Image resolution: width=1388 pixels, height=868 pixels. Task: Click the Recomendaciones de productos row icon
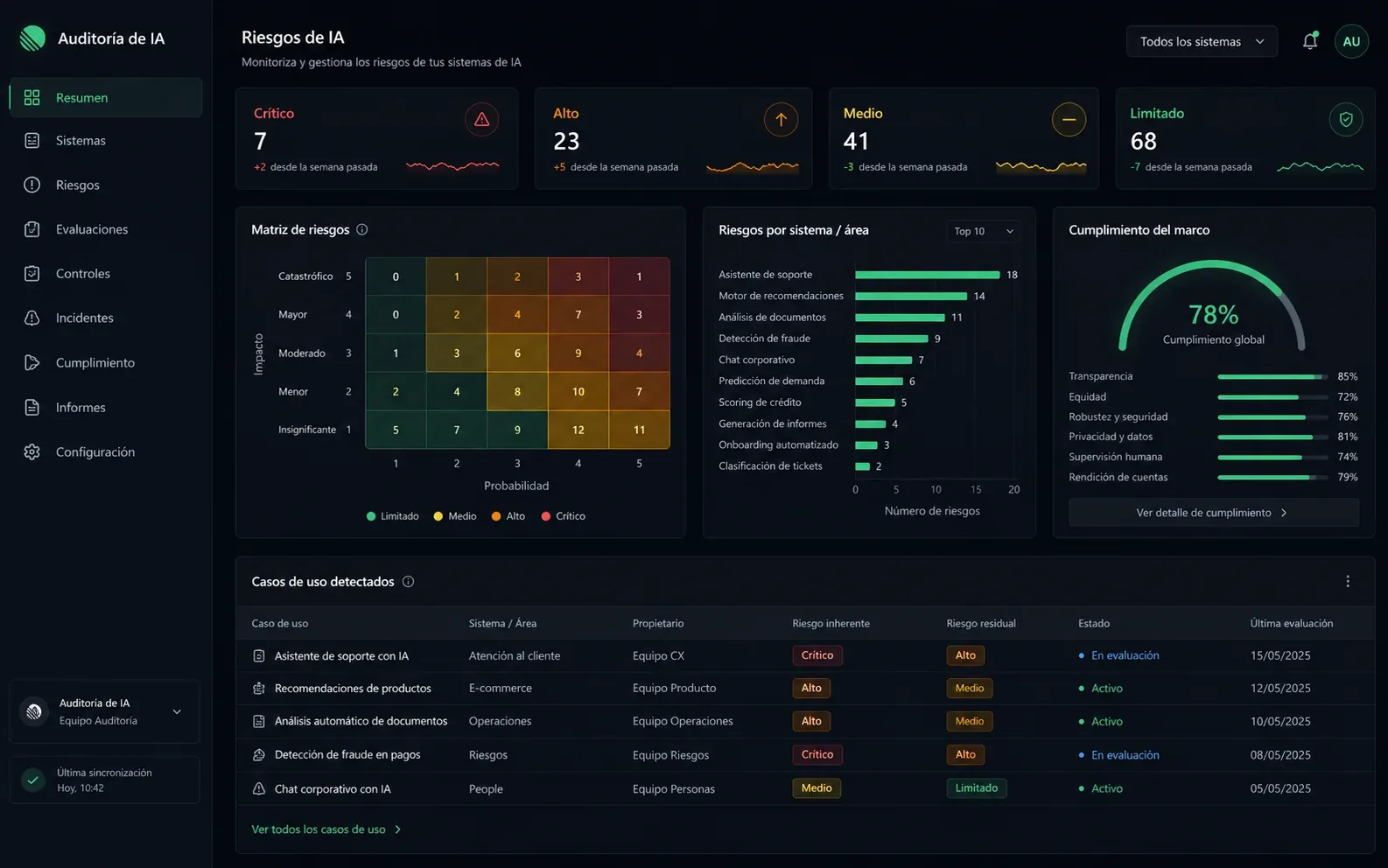tap(259, 689)
